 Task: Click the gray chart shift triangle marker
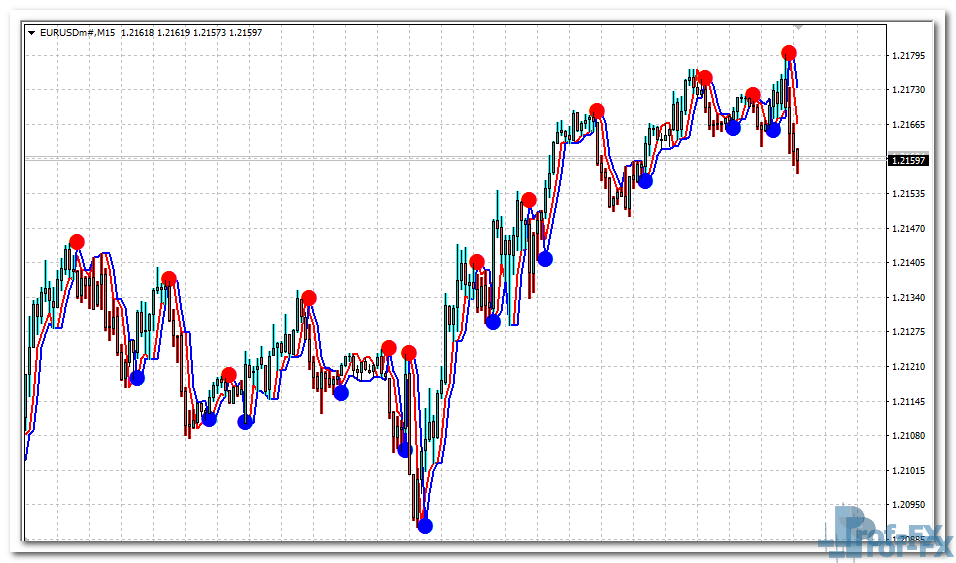(x=797, y=26)
